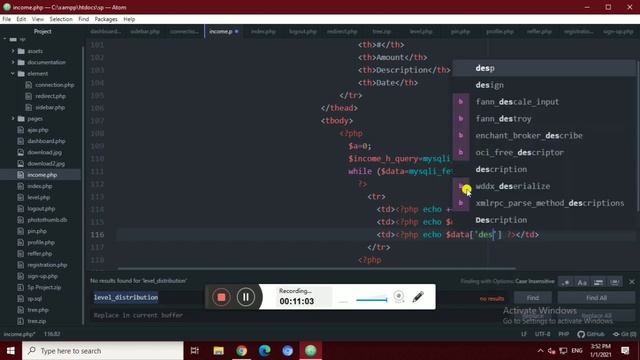Screen dimensions: 640x360
Task: Choose lowercase 'description' suggestion
Action: tap(544, 169)
